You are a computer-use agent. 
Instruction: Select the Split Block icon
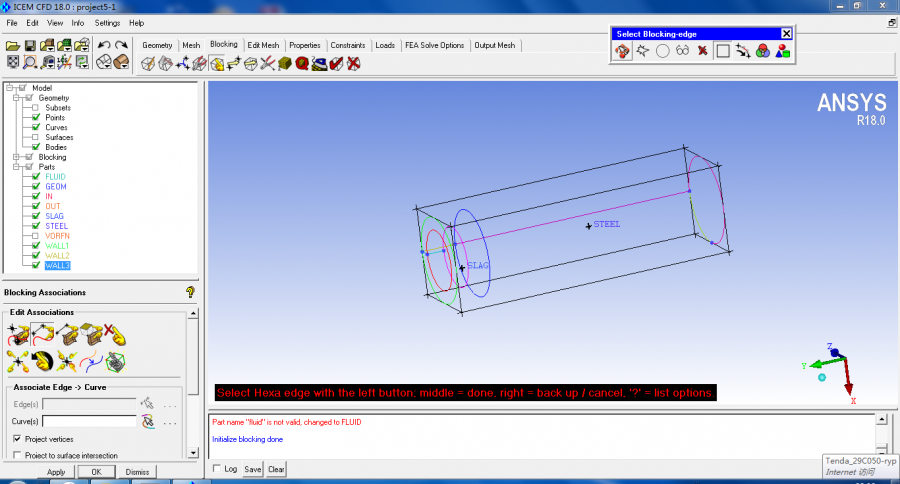click(165, 64)
